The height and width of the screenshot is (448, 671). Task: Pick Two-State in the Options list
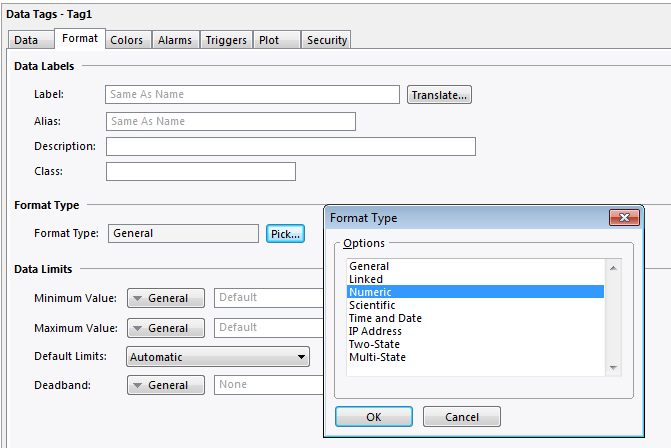(x=475, y=344)
